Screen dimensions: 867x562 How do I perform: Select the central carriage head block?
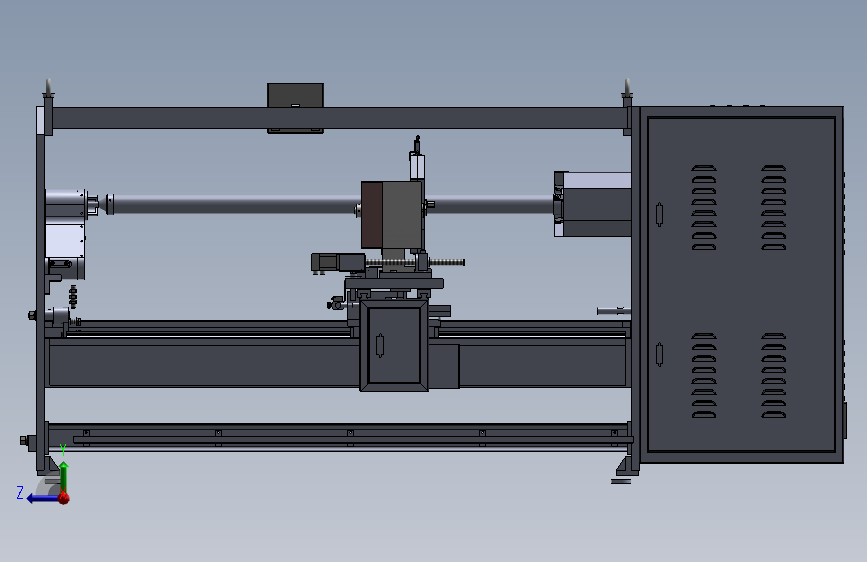(392, 215)
